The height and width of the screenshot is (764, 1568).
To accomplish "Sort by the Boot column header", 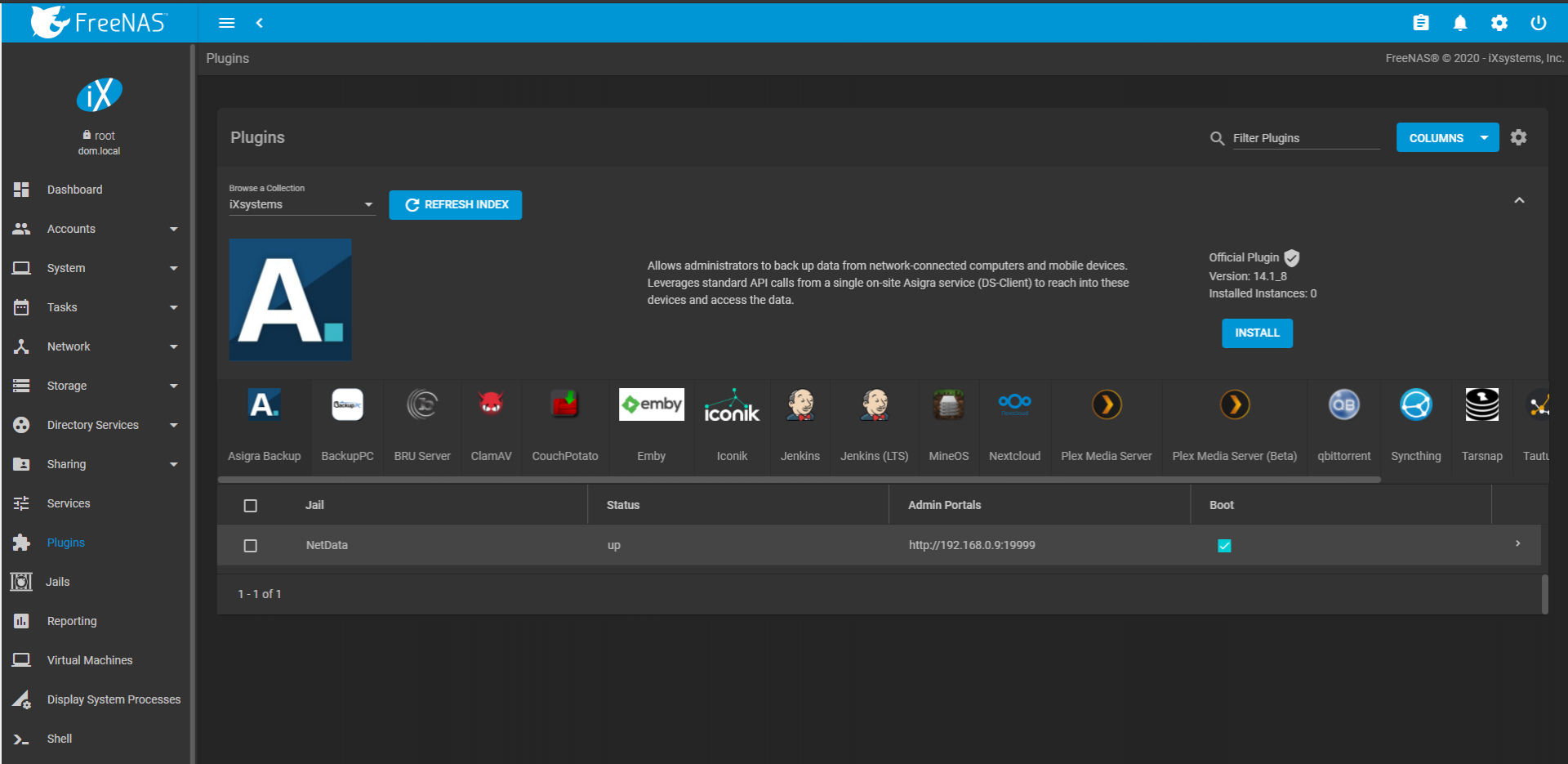I will [1222, 505].
